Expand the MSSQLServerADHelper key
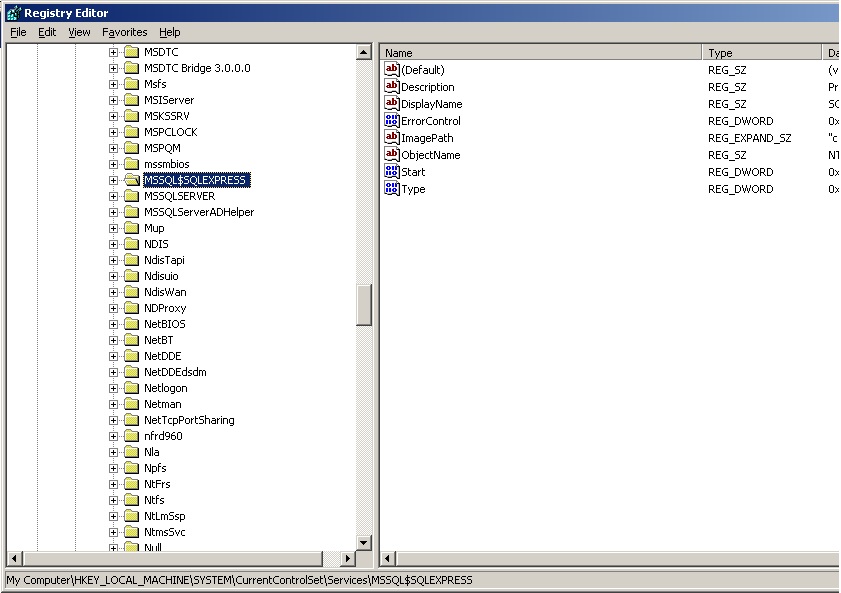The height and width of the screenshot is (593, 841). 113,212
